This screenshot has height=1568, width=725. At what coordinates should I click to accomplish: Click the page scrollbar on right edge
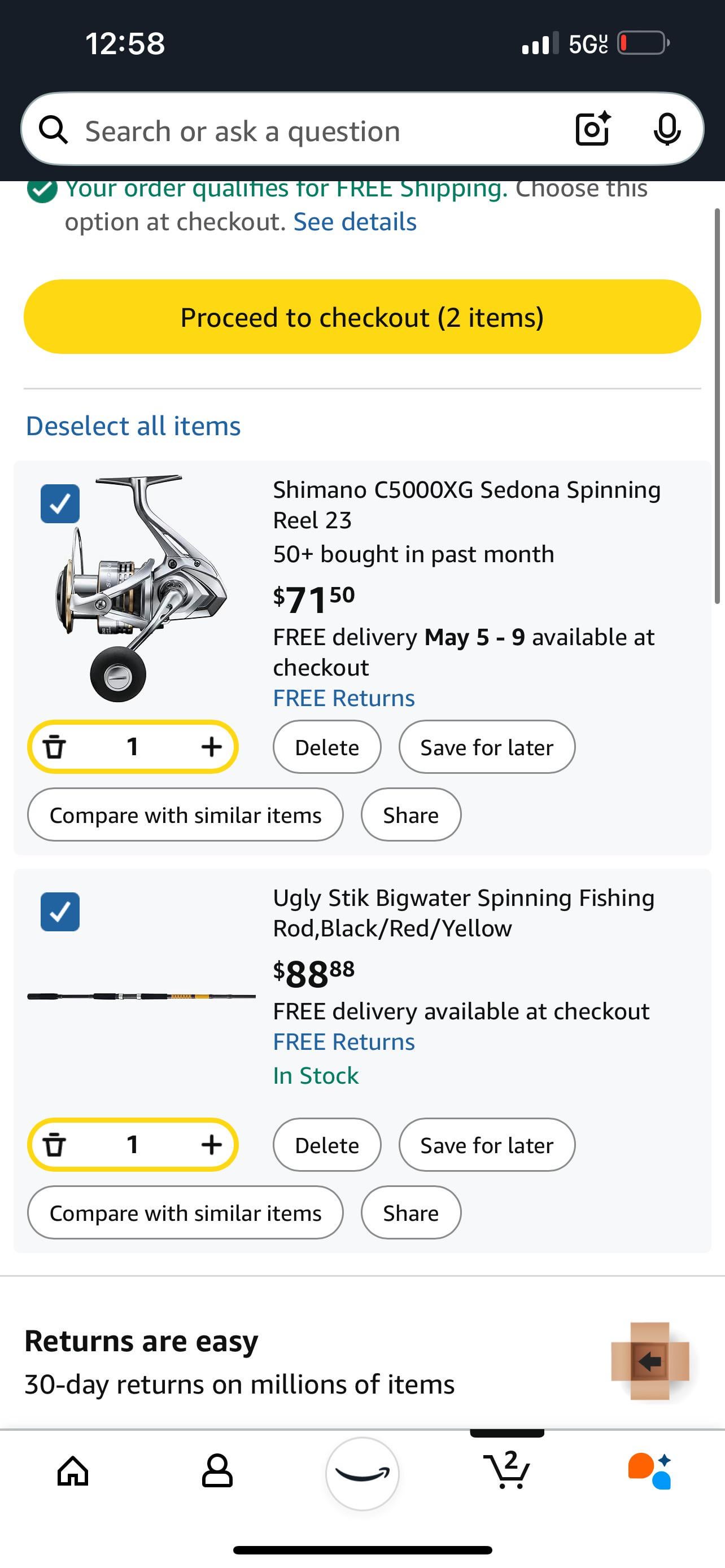pyautogui.click(x=718, y=405)
